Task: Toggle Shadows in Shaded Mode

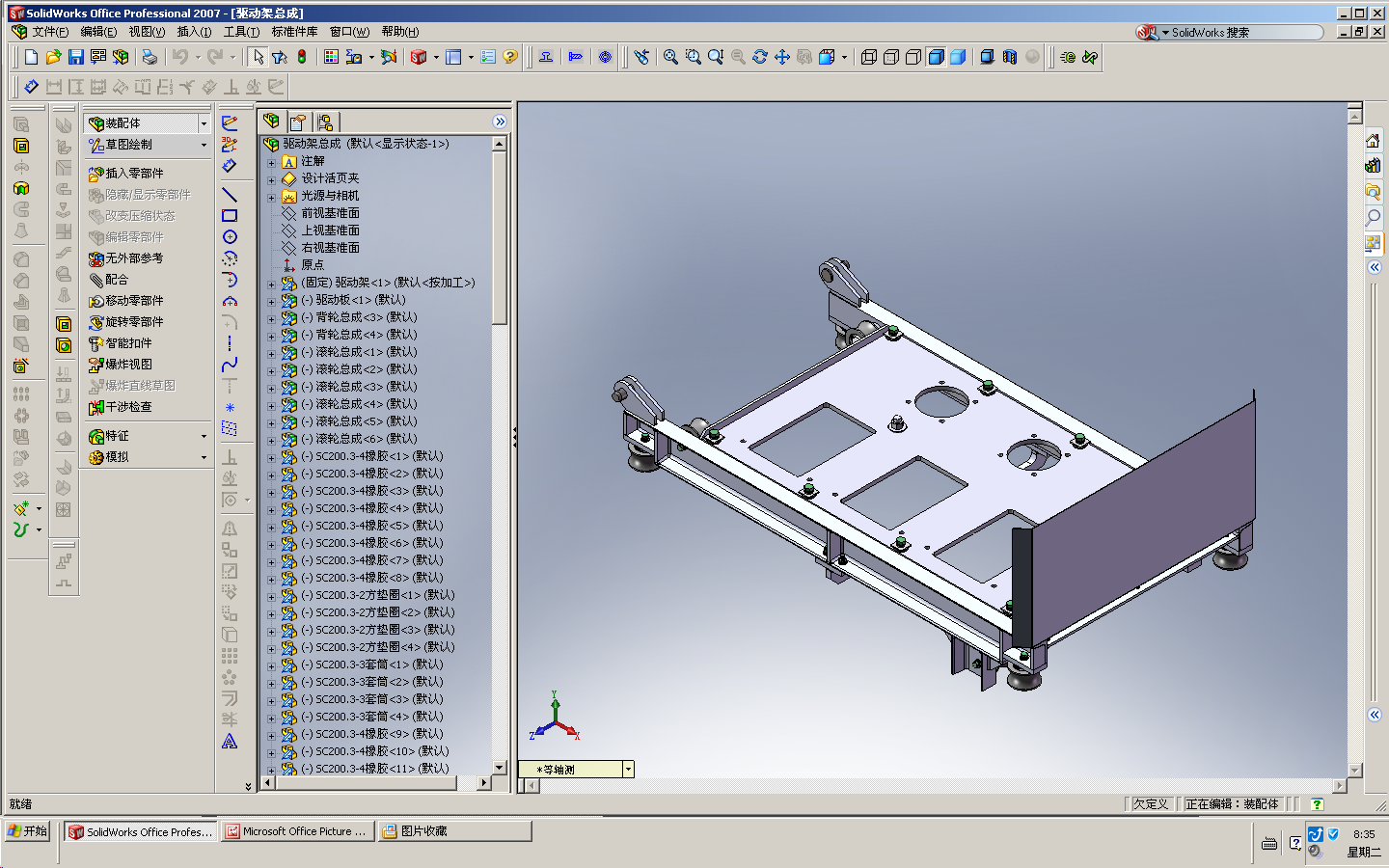Action: click(987, 57)
